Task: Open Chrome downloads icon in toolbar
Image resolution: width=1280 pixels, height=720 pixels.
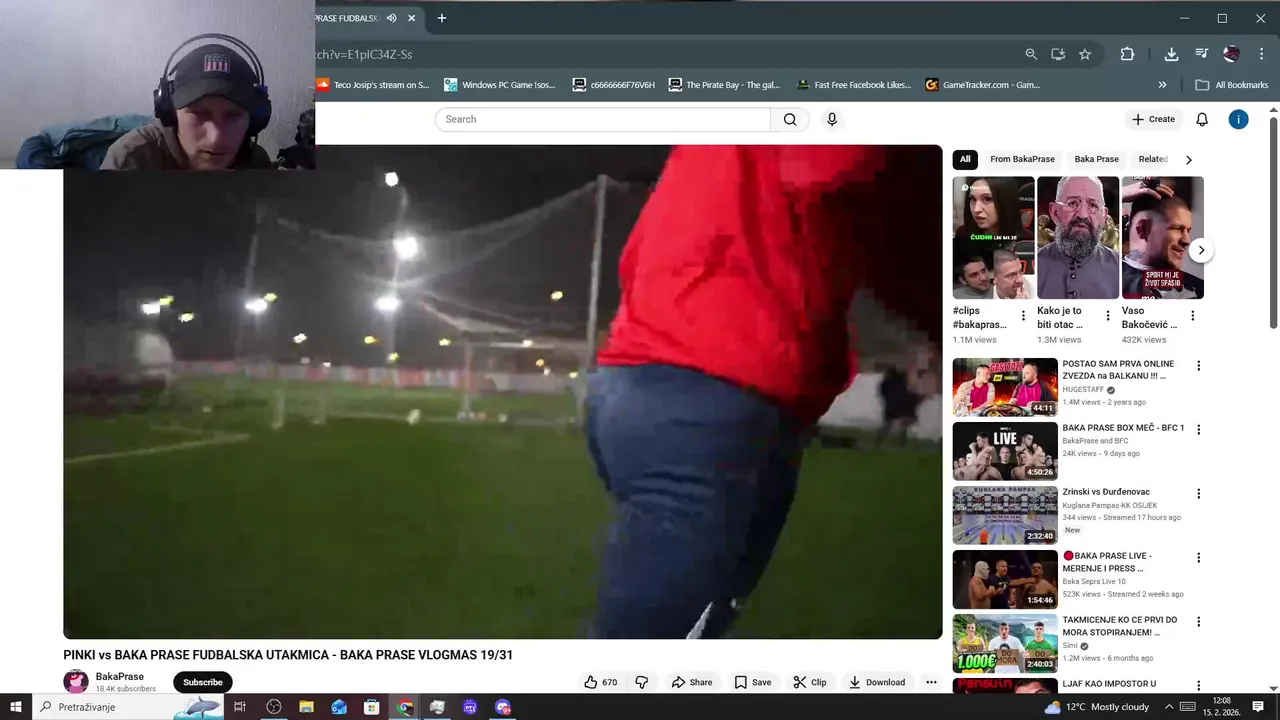Action: tap(1171, 54)
